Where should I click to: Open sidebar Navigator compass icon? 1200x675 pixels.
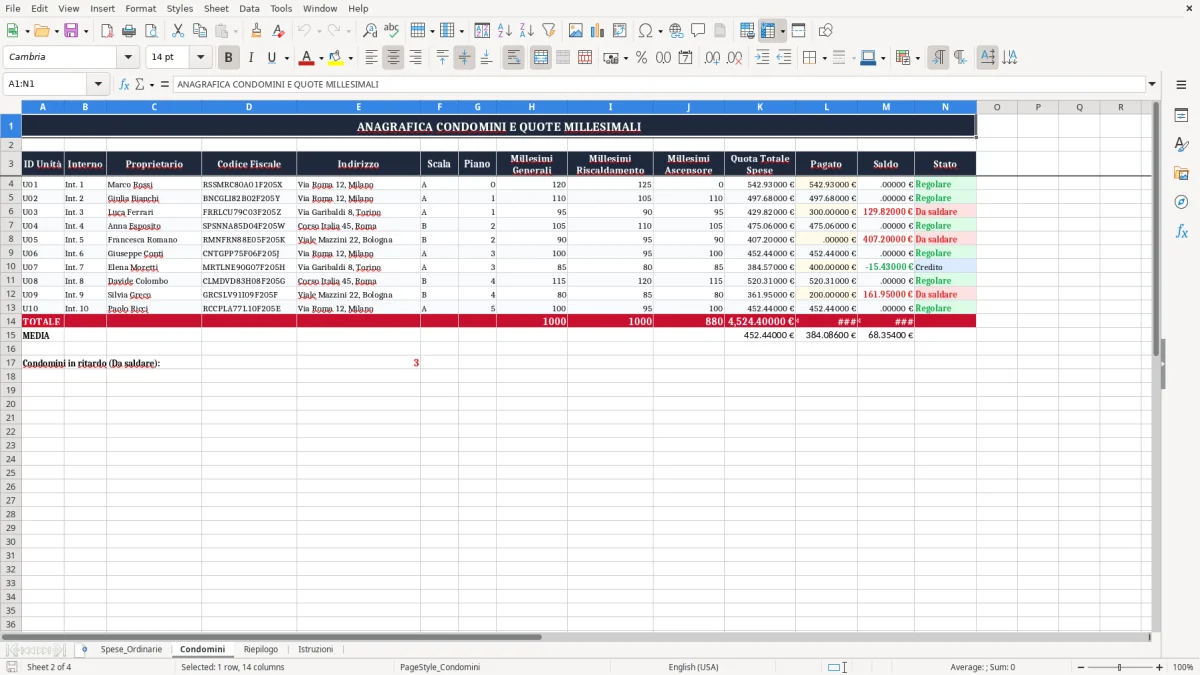1181,202
